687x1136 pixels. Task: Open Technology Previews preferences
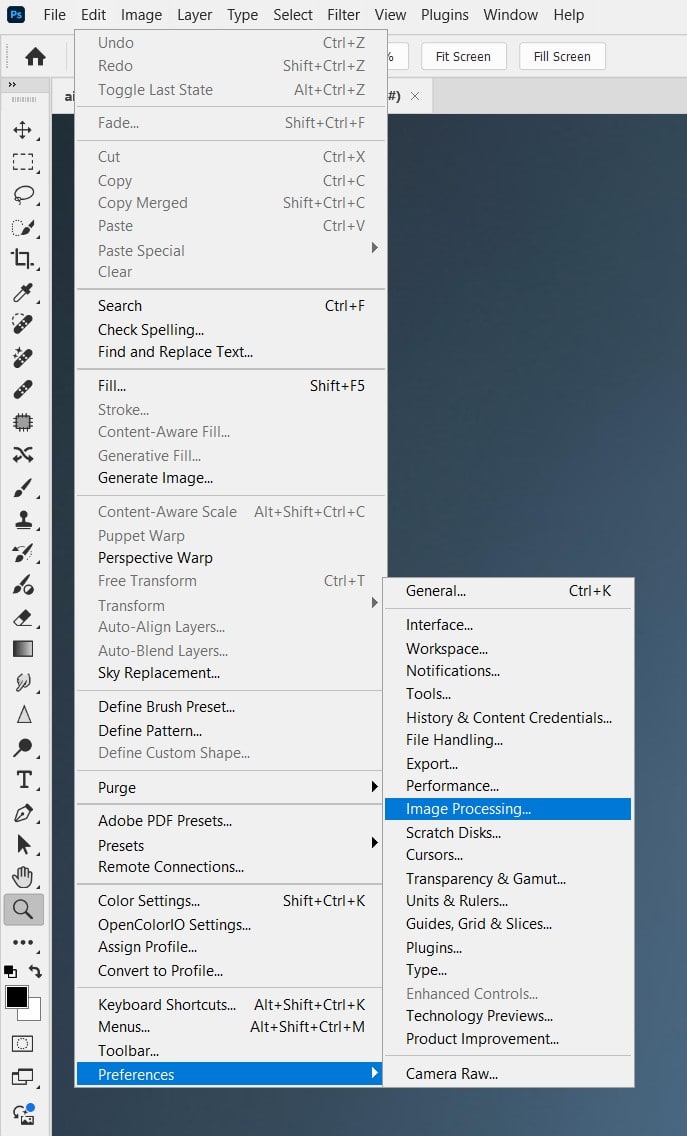tap(508, 1016)
